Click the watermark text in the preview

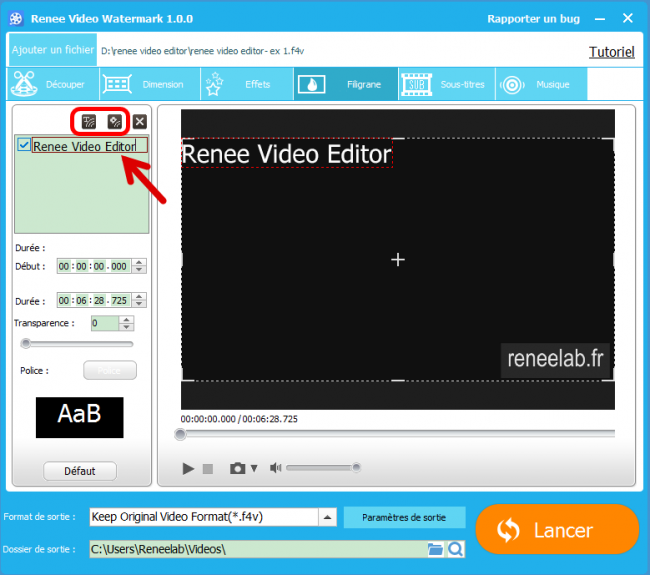287,153
